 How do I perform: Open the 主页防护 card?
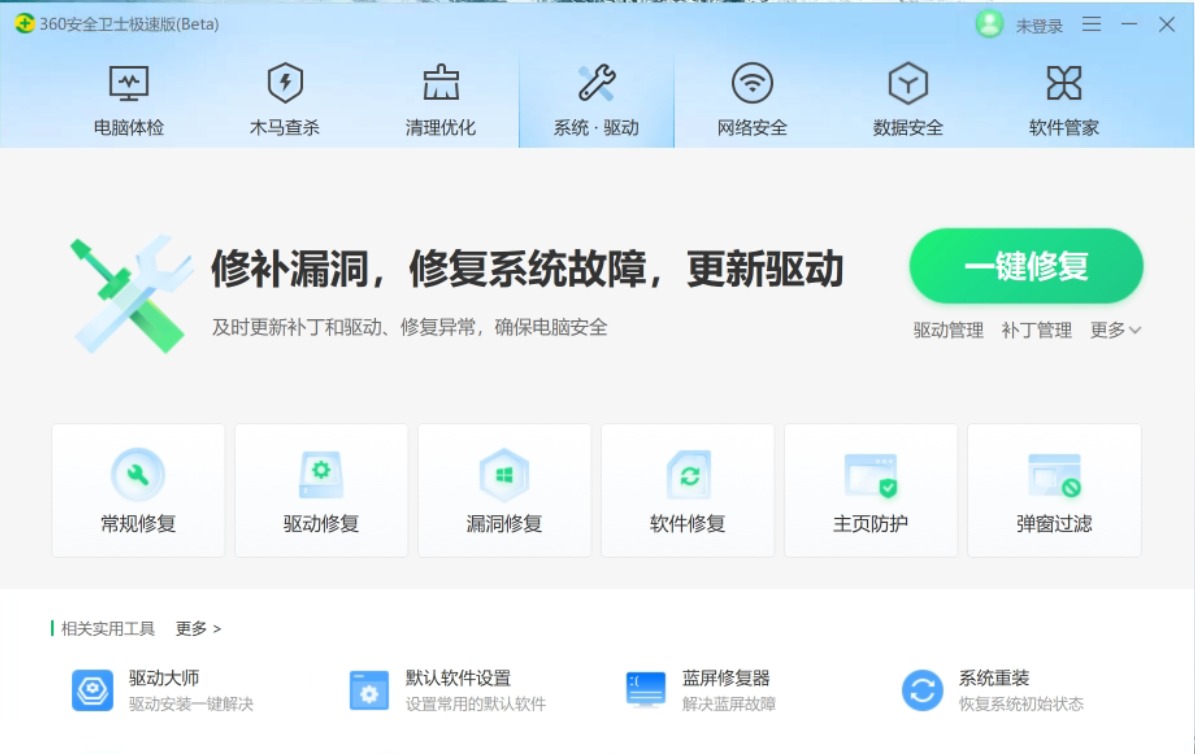[870, 490]
